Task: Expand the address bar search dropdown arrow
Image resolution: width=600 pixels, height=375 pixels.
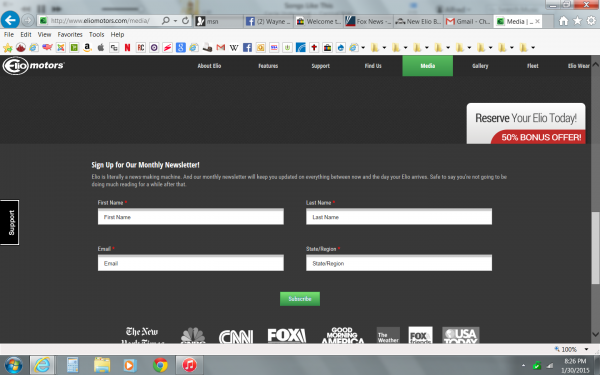Action: (x=175, y=21)
